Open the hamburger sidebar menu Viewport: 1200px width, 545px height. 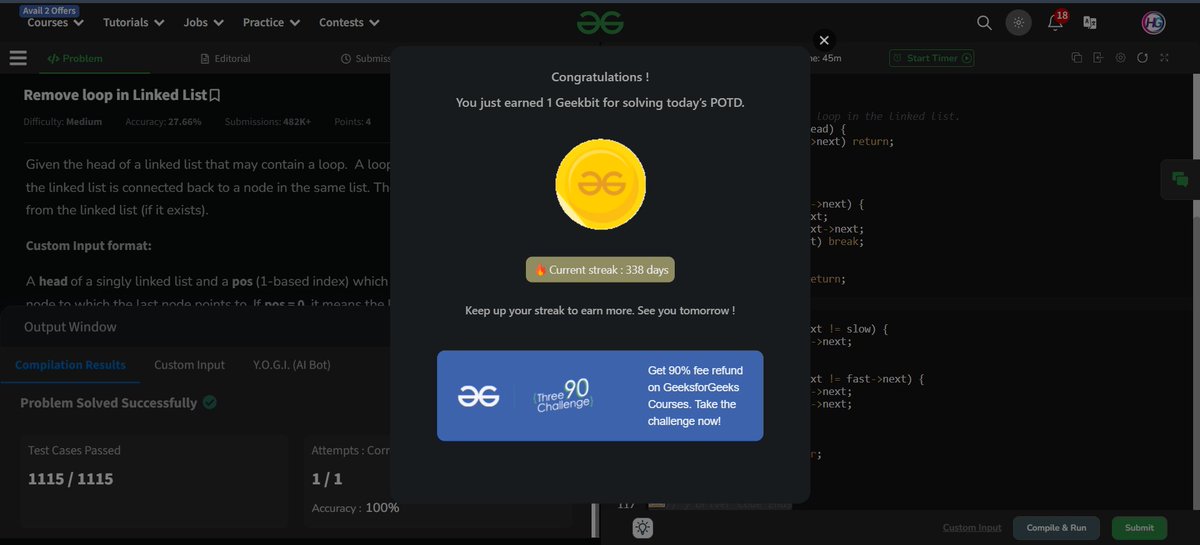tap(18, 58)
